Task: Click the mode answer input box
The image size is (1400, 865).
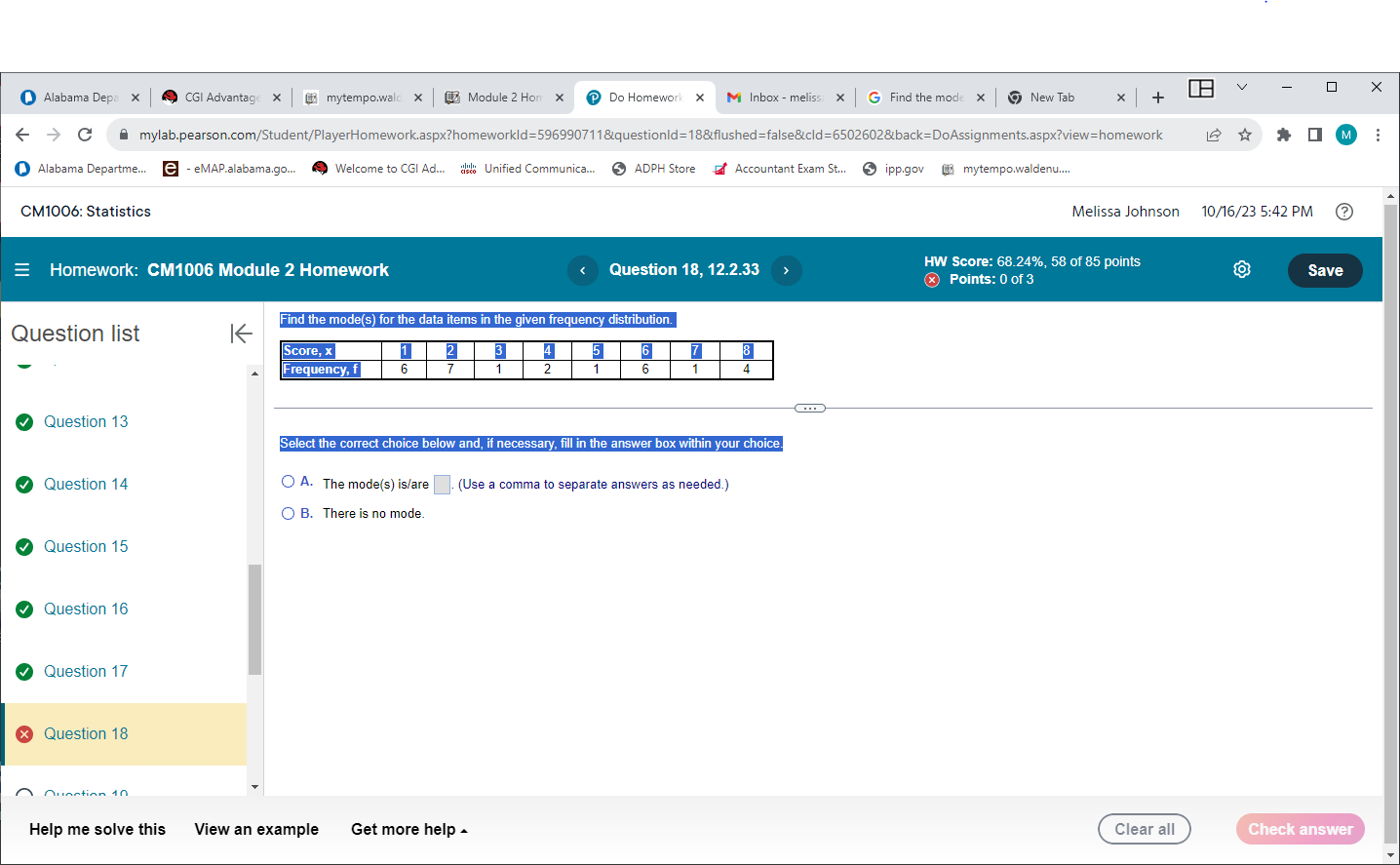Action: [x=442, y=485]
